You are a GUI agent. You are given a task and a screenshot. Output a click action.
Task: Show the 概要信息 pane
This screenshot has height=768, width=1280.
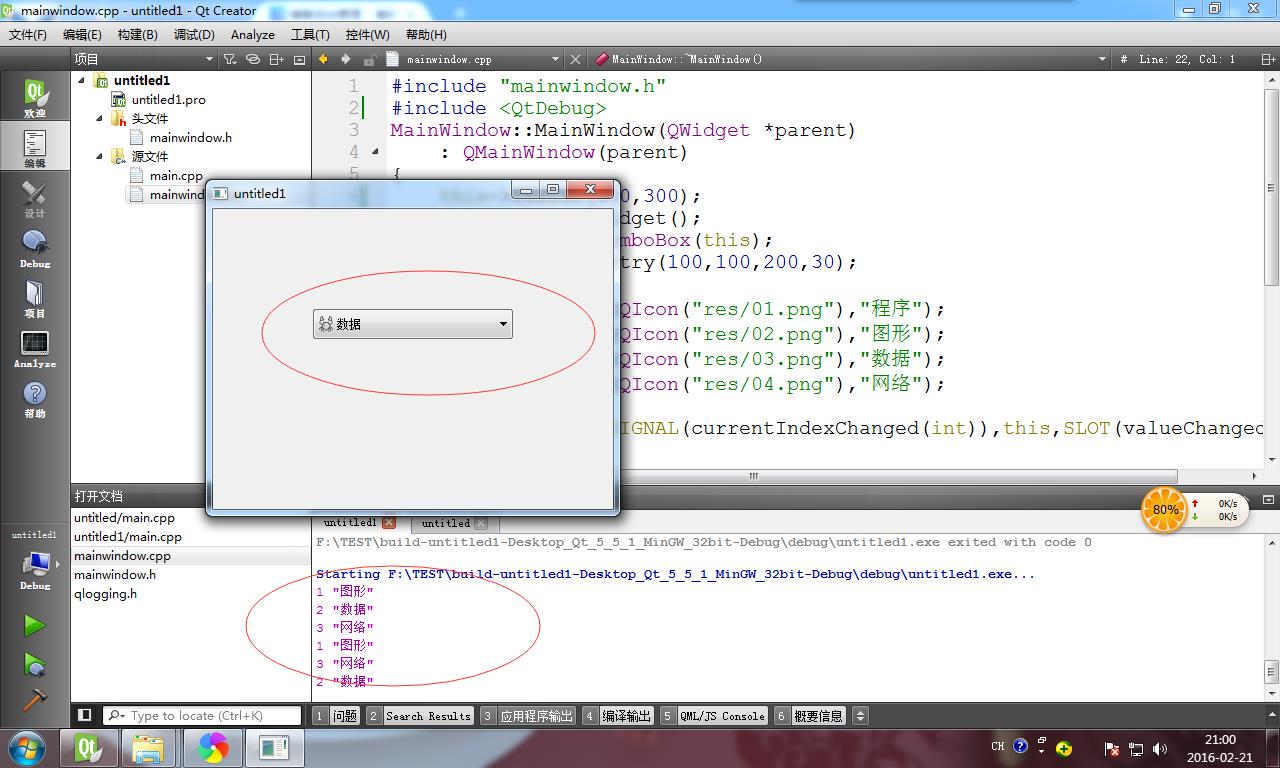(809, 716)
